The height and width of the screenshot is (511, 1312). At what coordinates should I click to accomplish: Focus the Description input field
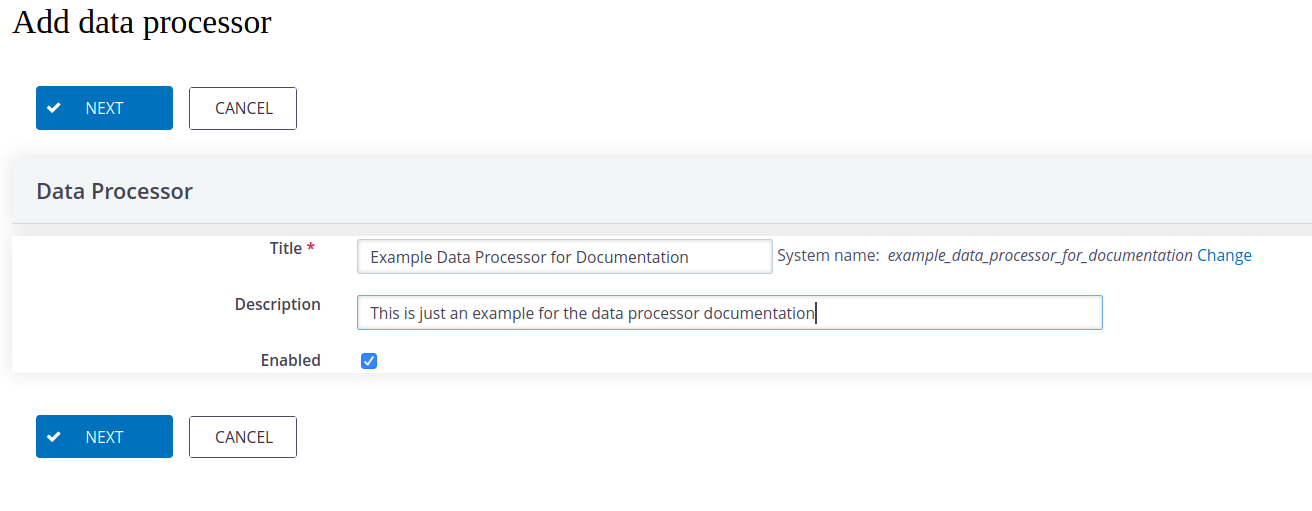click(x=730, y=312)
